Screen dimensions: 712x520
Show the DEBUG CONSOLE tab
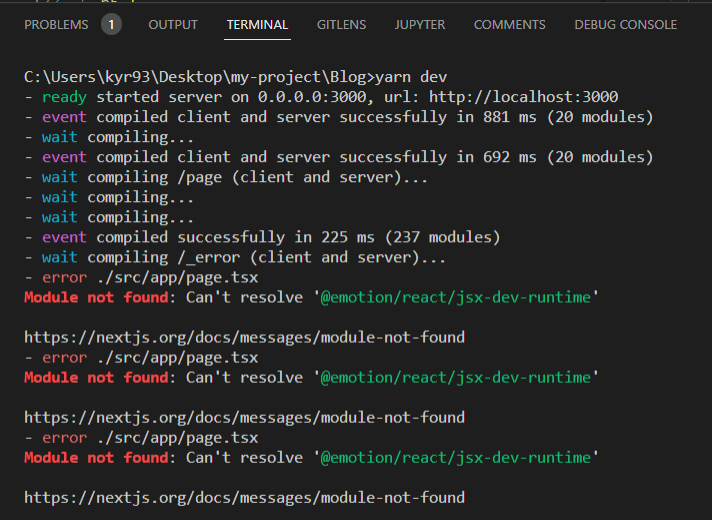[626, 25]
